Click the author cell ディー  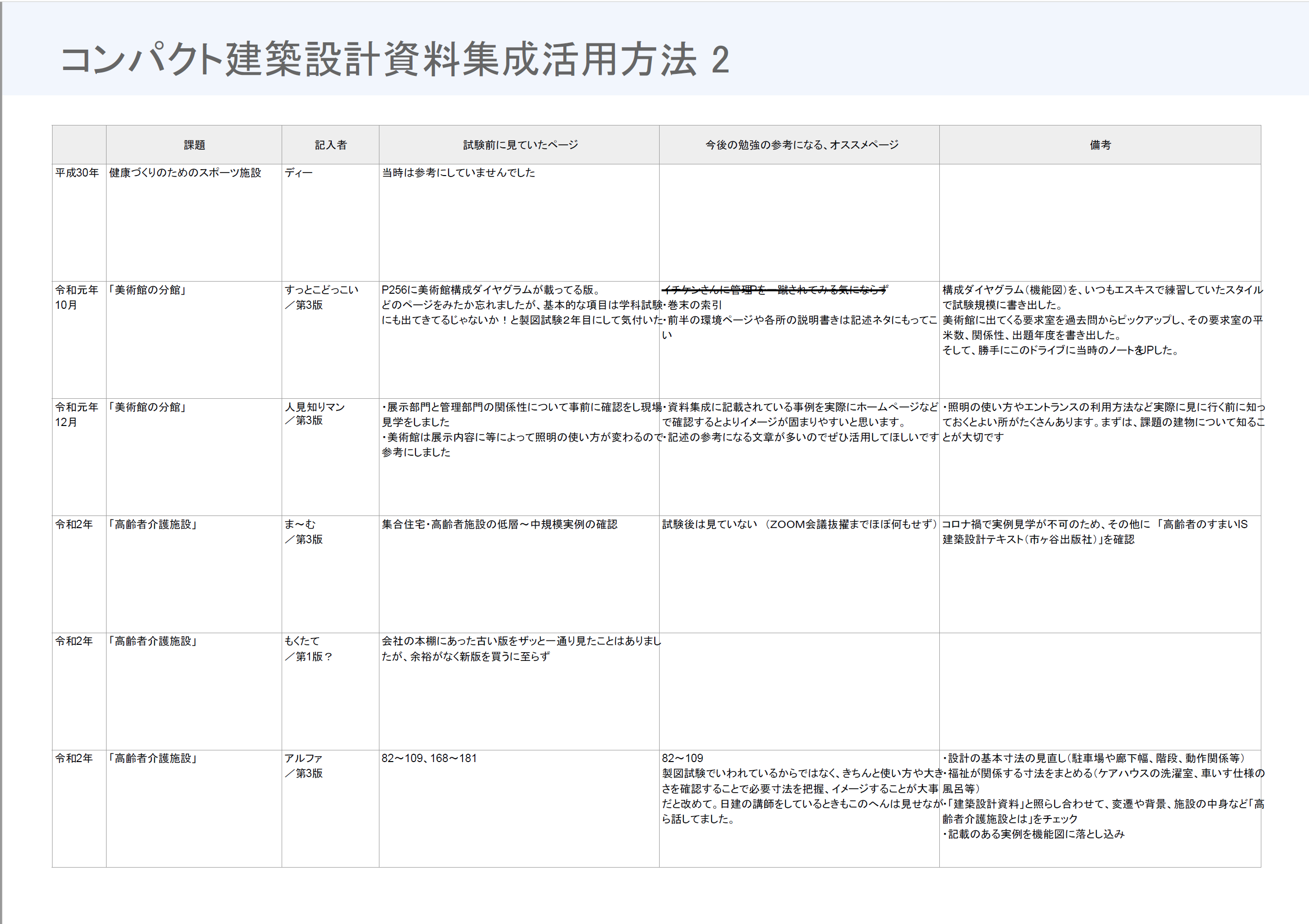(x=299, y=173)
